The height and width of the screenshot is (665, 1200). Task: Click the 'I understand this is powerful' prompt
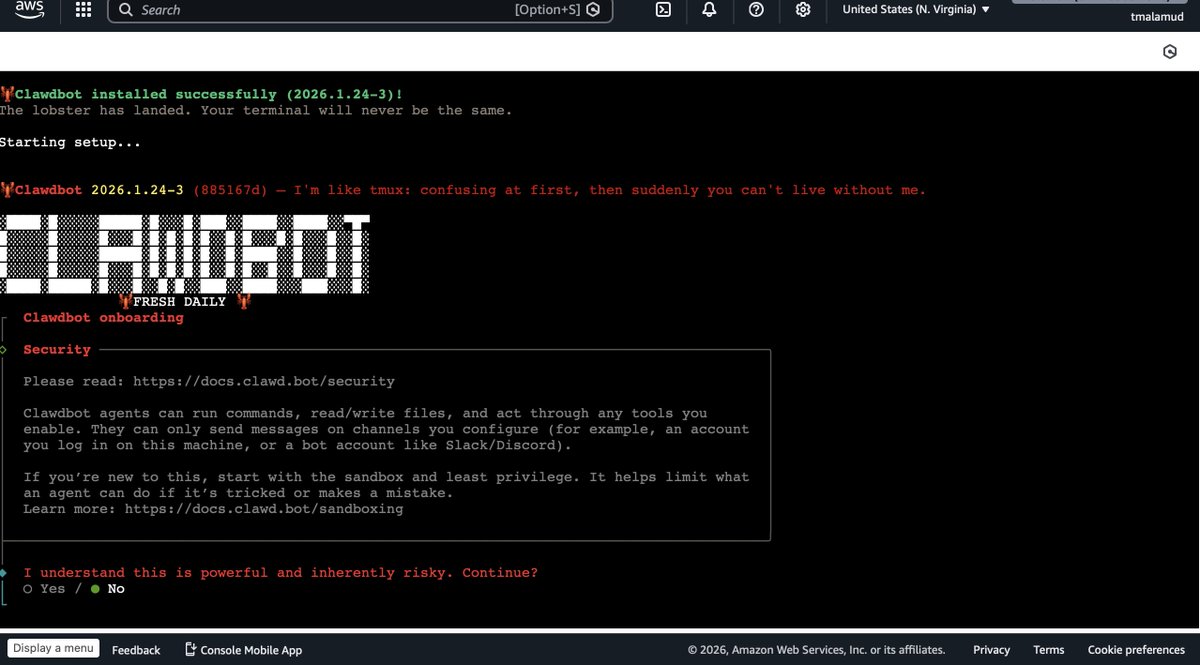[x=281, y=573]
